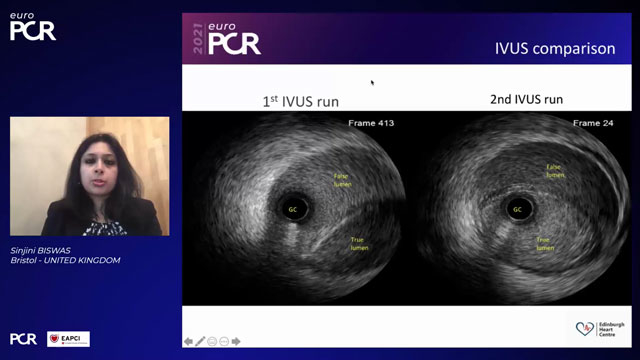This screenshot has height=360, width=640.
Task: Click the '2nd IVUS run' heading
Action: [526, 99]
